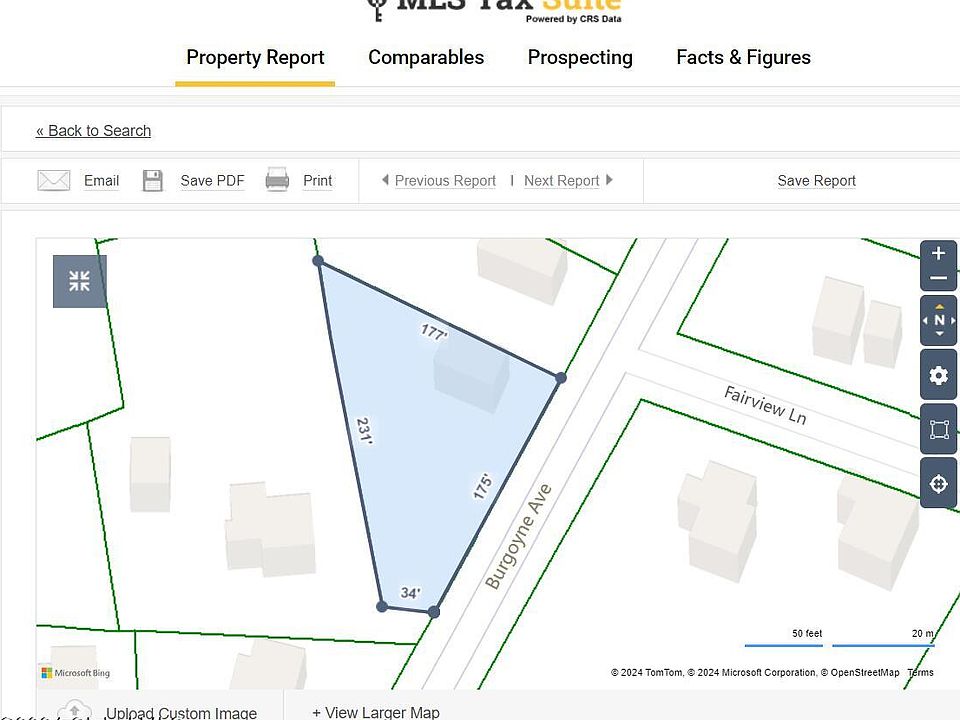Go to the Facts & Figures tab
This screenshot has height=720, width=960.
[x=743, y=58]
